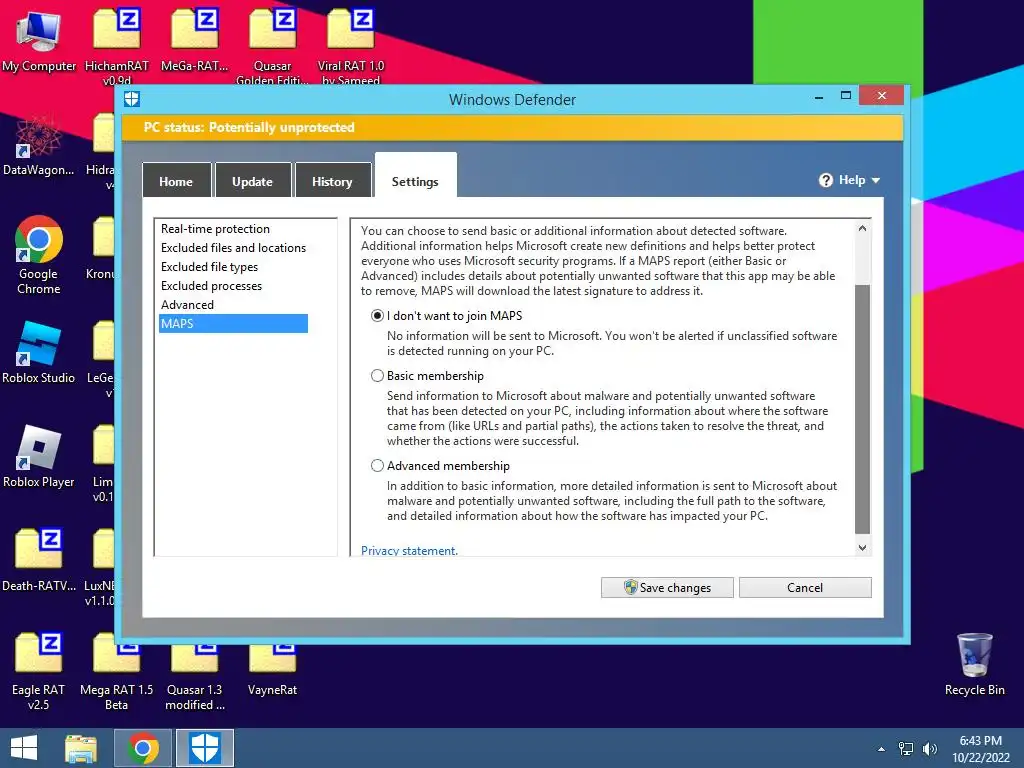Select the Google Chrome desktop shortcut
Image resolution: width=1024 pixels, height=768 pixels.
pyautogui.click(x=39, y=255)
